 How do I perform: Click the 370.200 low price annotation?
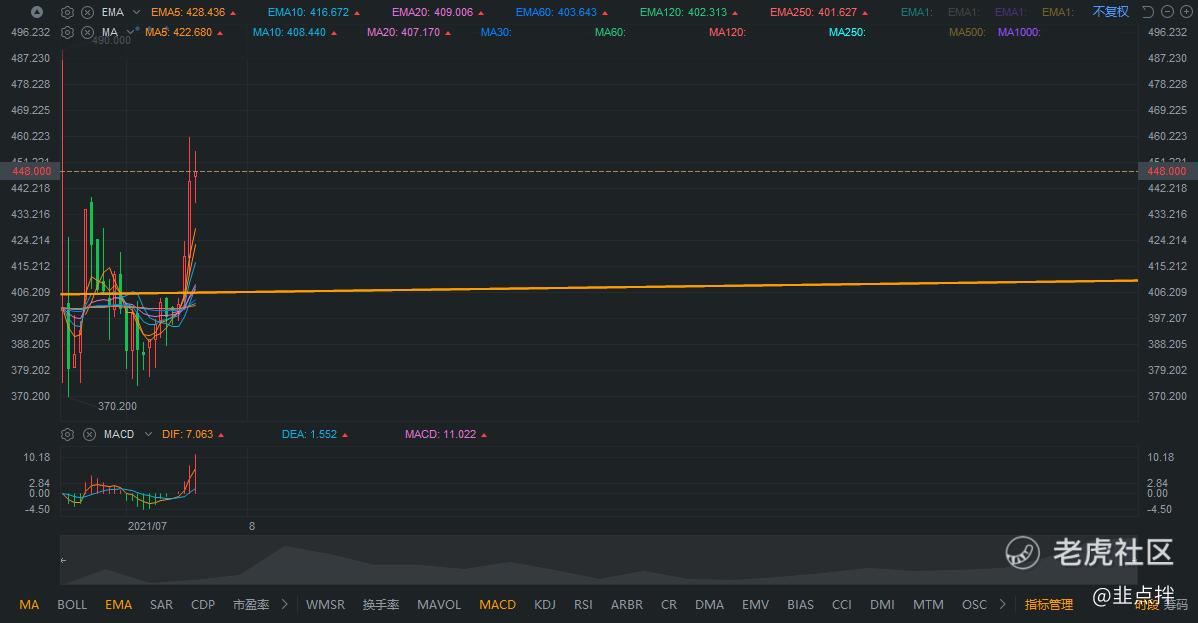click(117, 407)
